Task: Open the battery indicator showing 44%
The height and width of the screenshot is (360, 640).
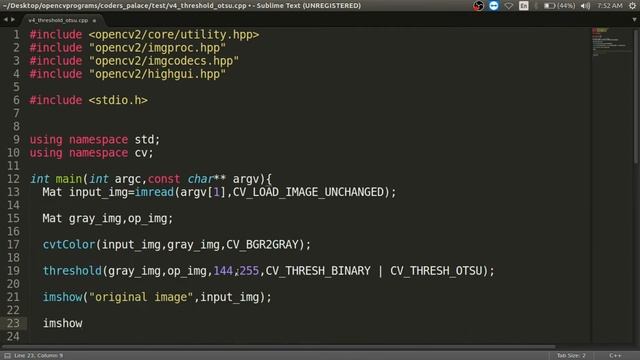Action: [559, 6]
